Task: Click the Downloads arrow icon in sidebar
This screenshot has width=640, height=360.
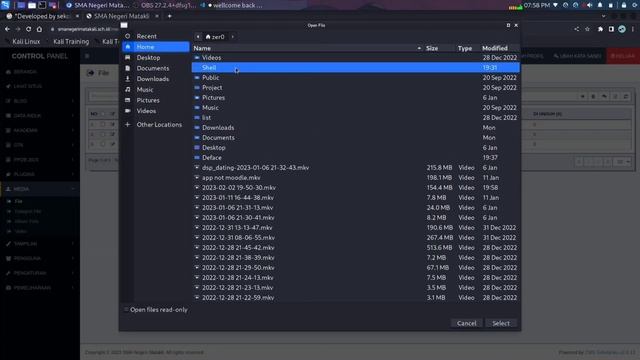Action: pos(128,79)
